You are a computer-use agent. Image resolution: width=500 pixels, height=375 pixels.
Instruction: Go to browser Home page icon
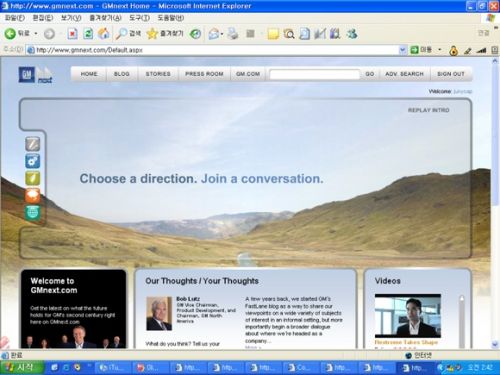pos(104,34)
